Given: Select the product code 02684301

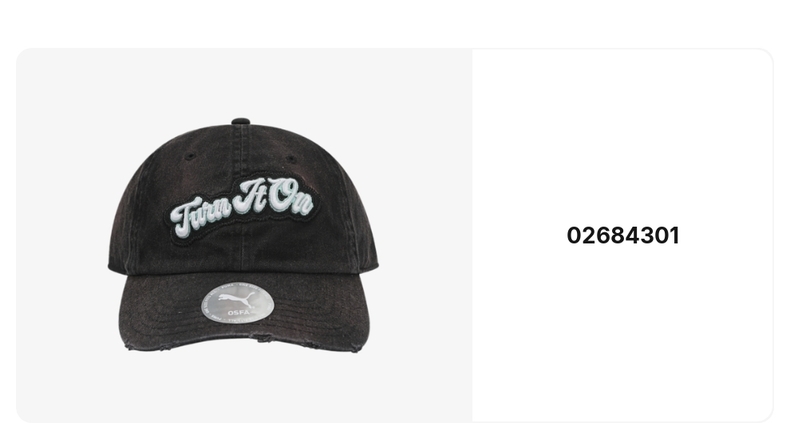Looking at the screenshot, I should pyautogui.click(x=623, y=236).
